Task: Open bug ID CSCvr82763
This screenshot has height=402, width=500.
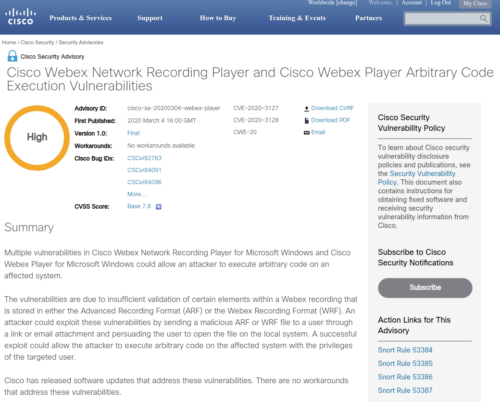Action: [144, 158]
